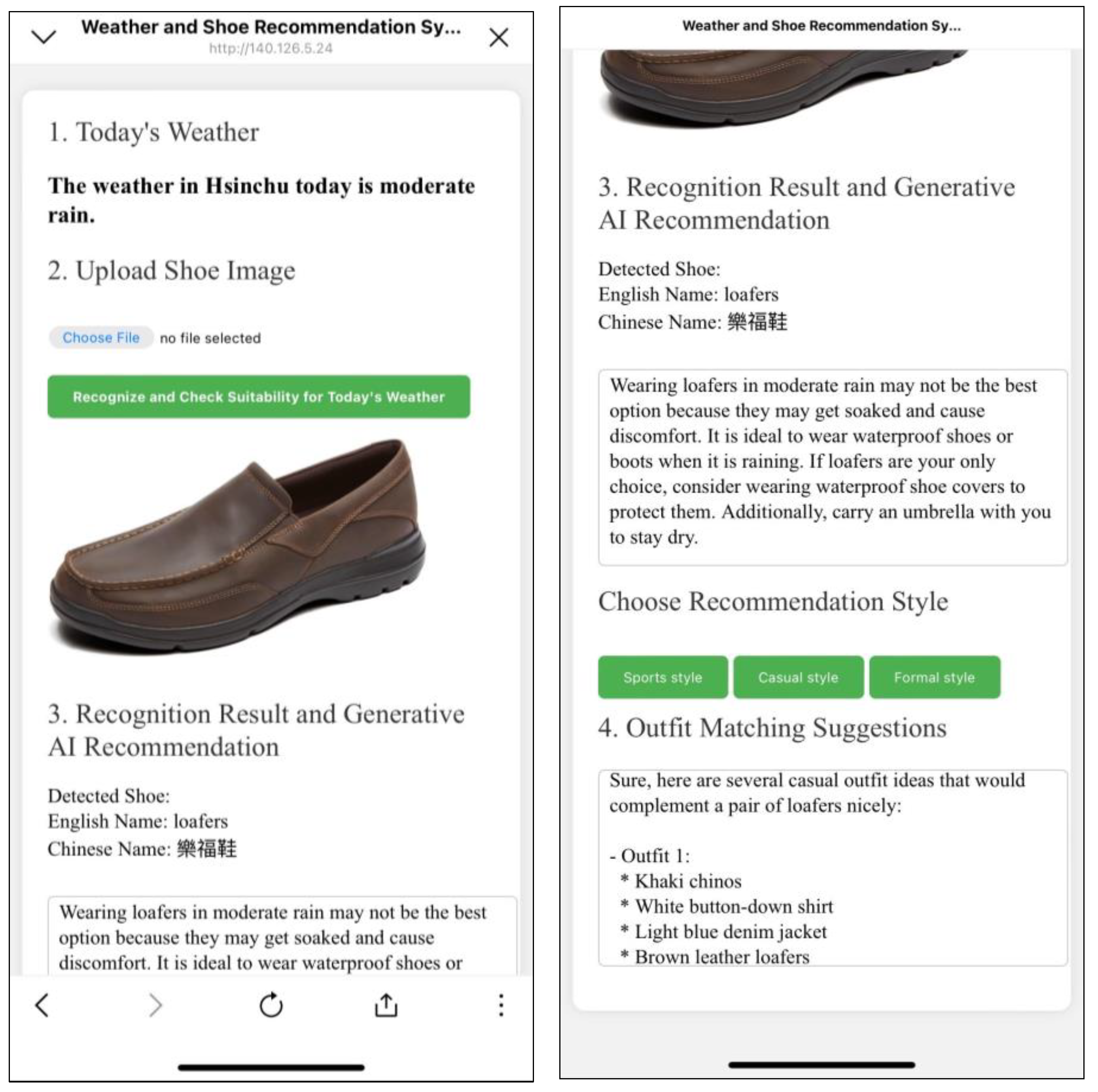Screen dimensions: 1098x1092
Task: Open the three-dot more options menu
Action: [x=501, y=1005]
